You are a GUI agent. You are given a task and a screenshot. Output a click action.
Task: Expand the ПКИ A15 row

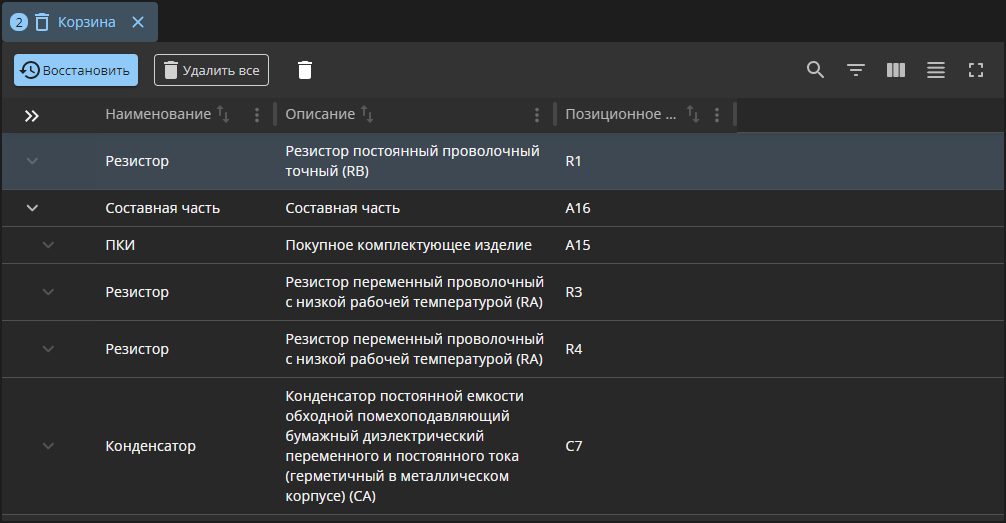pos(48,245)
